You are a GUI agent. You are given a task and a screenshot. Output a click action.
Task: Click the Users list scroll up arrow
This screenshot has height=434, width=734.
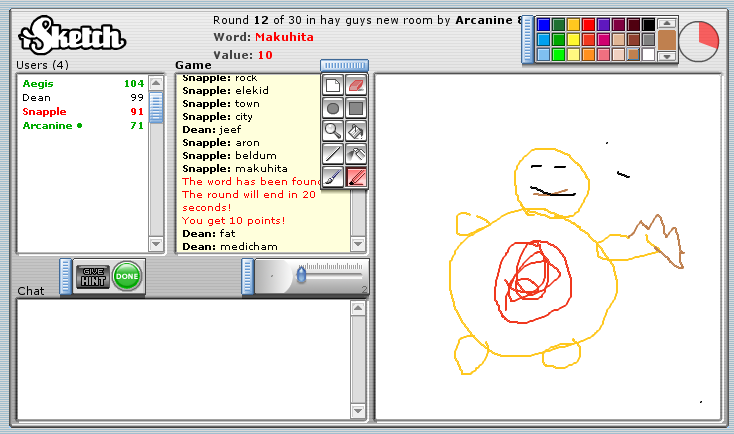coord(156,83)
